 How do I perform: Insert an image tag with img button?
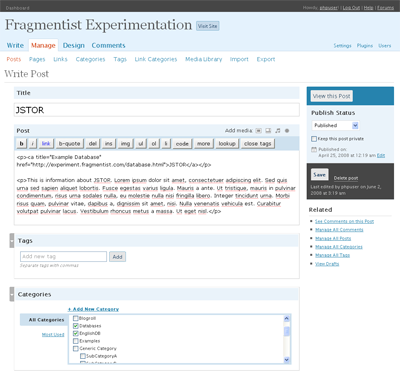125,144
